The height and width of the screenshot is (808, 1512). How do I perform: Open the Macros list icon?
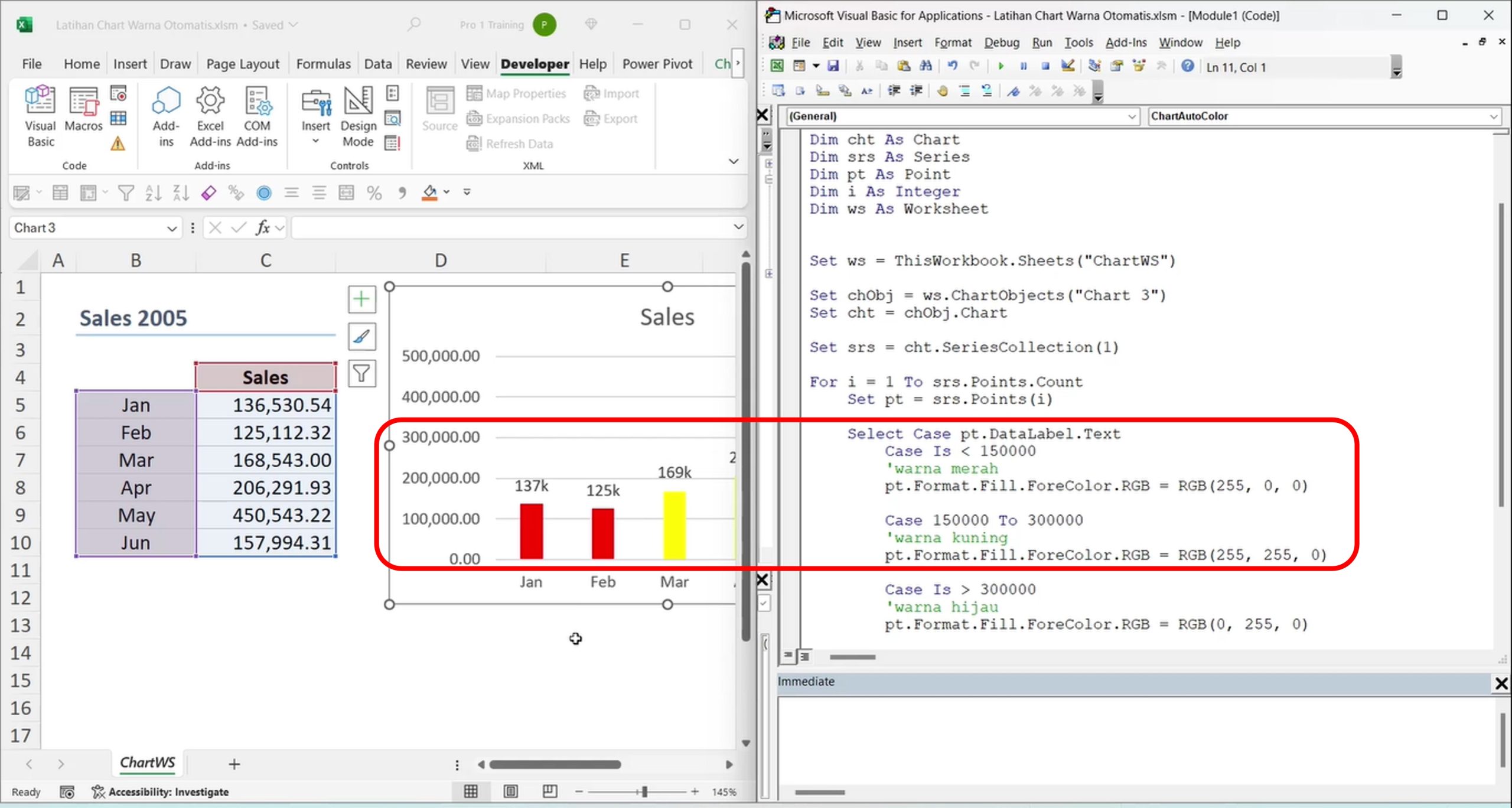[83, 115]
